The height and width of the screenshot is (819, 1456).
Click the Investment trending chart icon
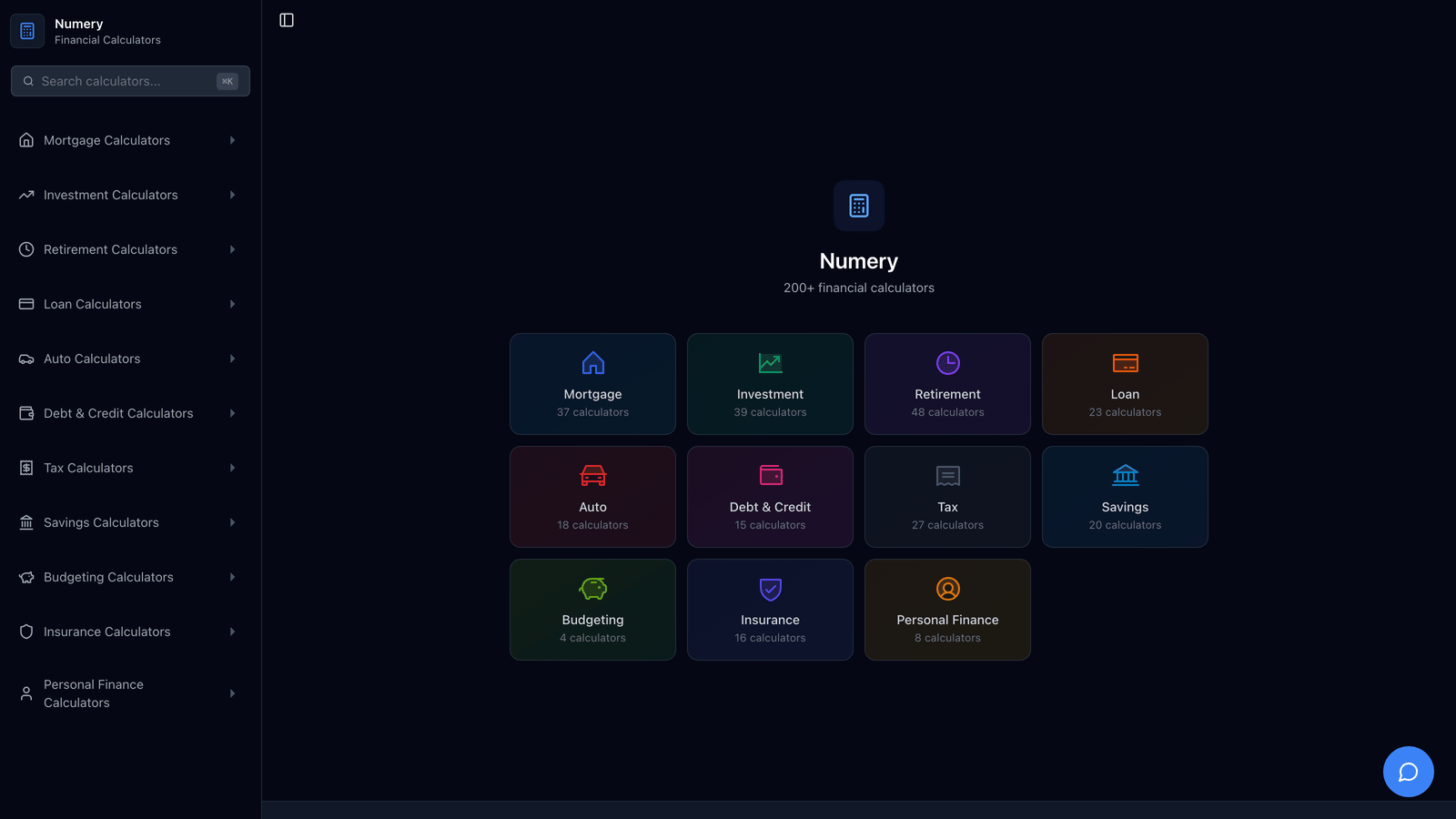(770, 361)
